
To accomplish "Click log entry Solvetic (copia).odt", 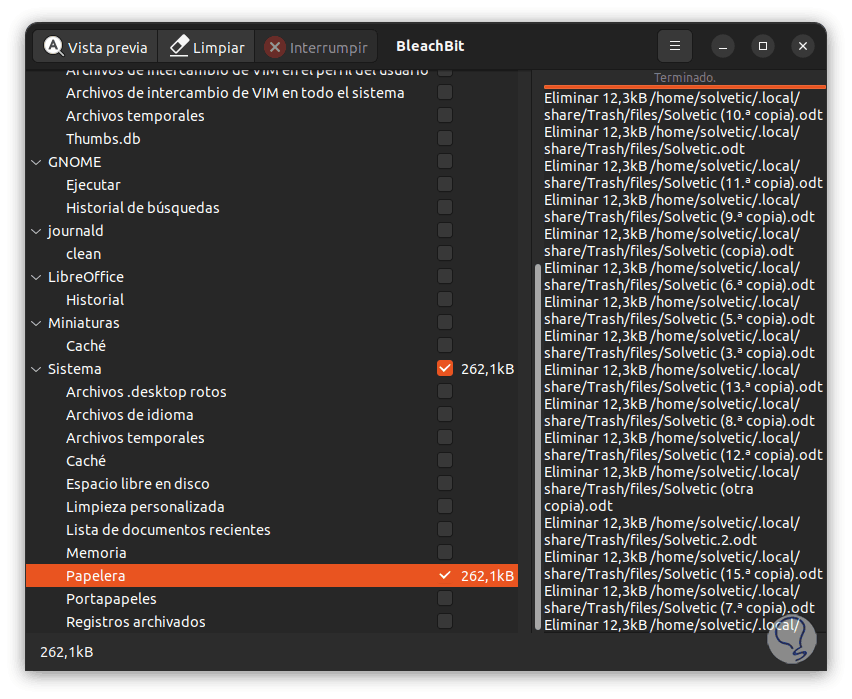I will [672, 242].
